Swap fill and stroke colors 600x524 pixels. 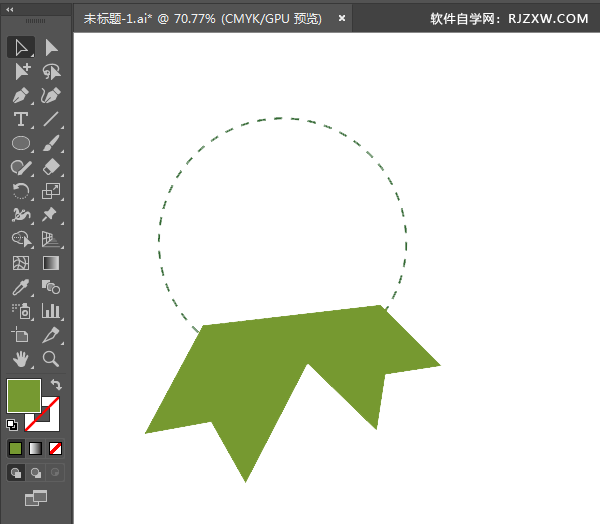click(x=56, y=384)
